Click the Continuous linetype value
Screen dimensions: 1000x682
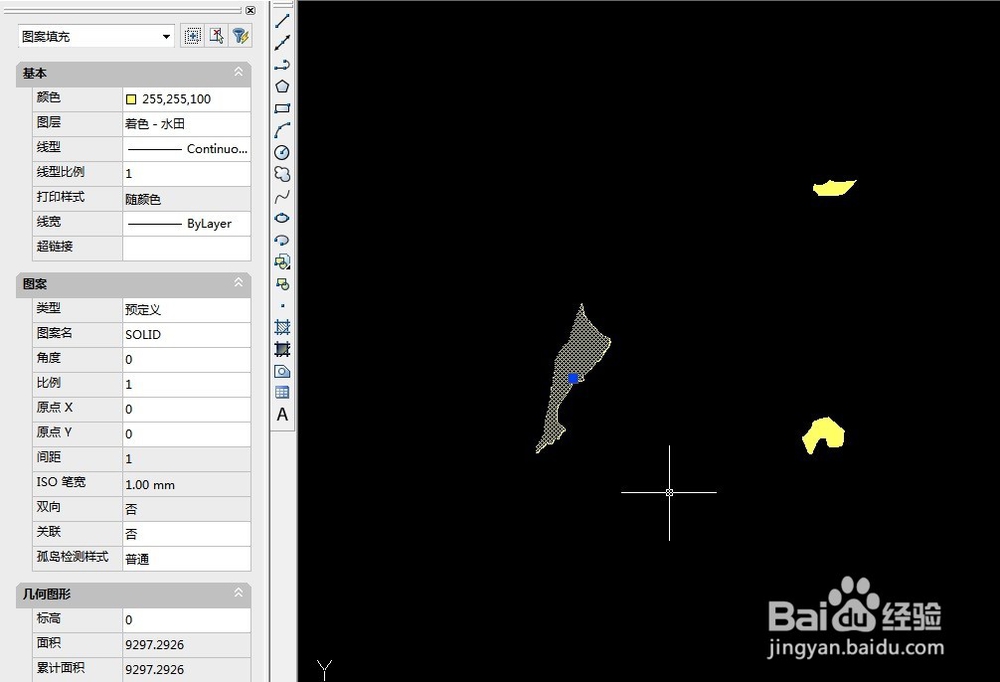click(x=186, y=149)
